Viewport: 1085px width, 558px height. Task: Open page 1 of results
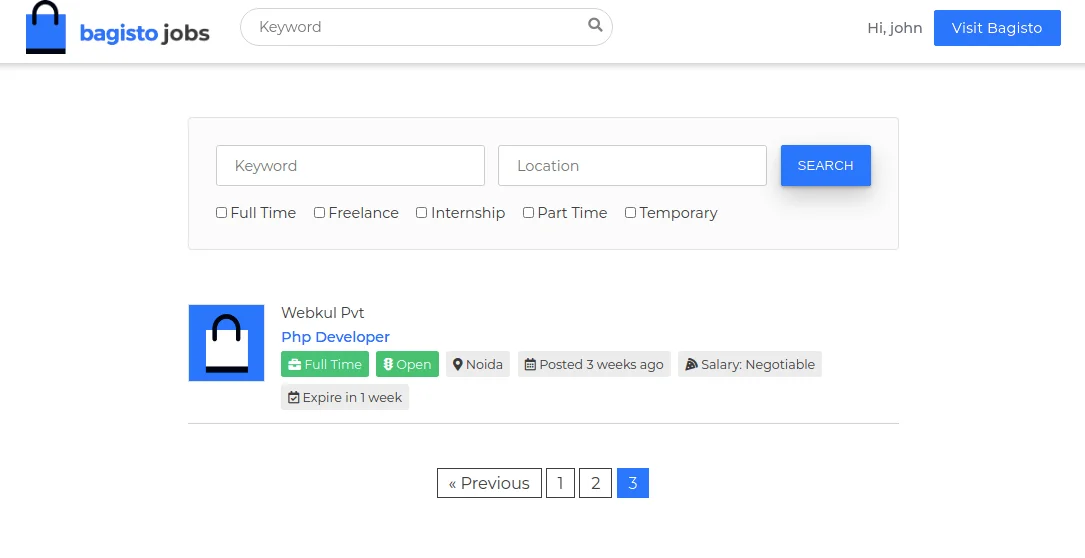pyautogui.click(x=560, y=483)
